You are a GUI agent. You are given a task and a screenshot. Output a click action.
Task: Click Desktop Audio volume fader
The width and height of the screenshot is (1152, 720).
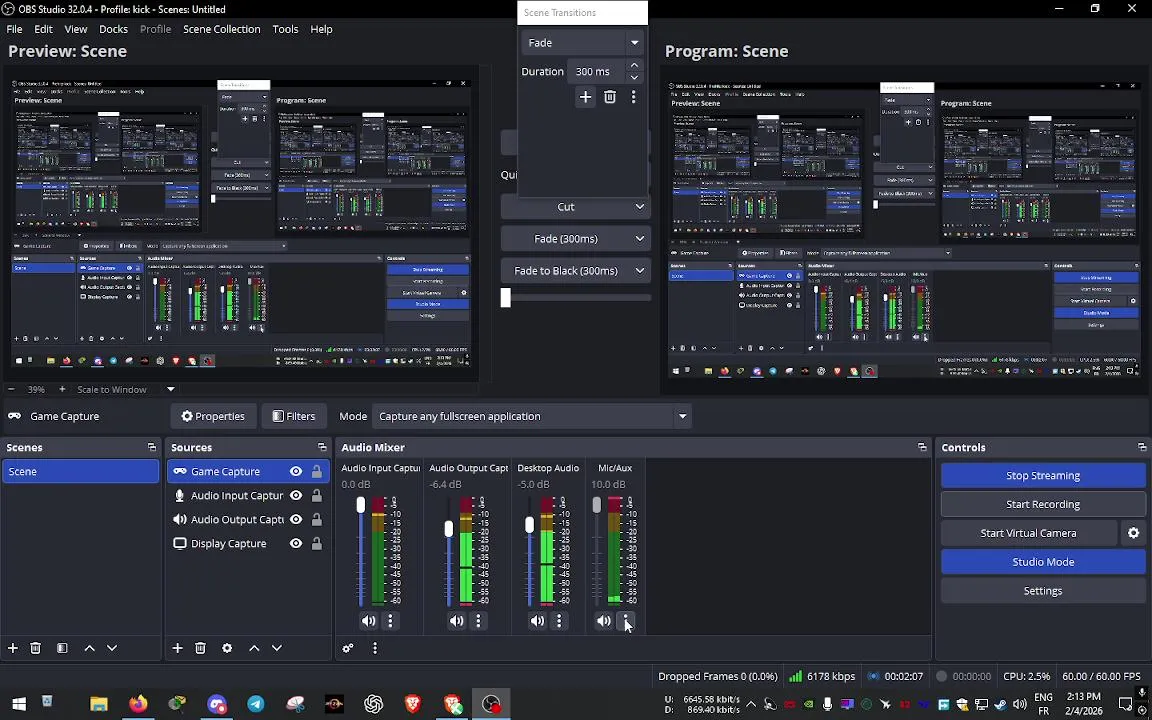click(x=530, y=525)
